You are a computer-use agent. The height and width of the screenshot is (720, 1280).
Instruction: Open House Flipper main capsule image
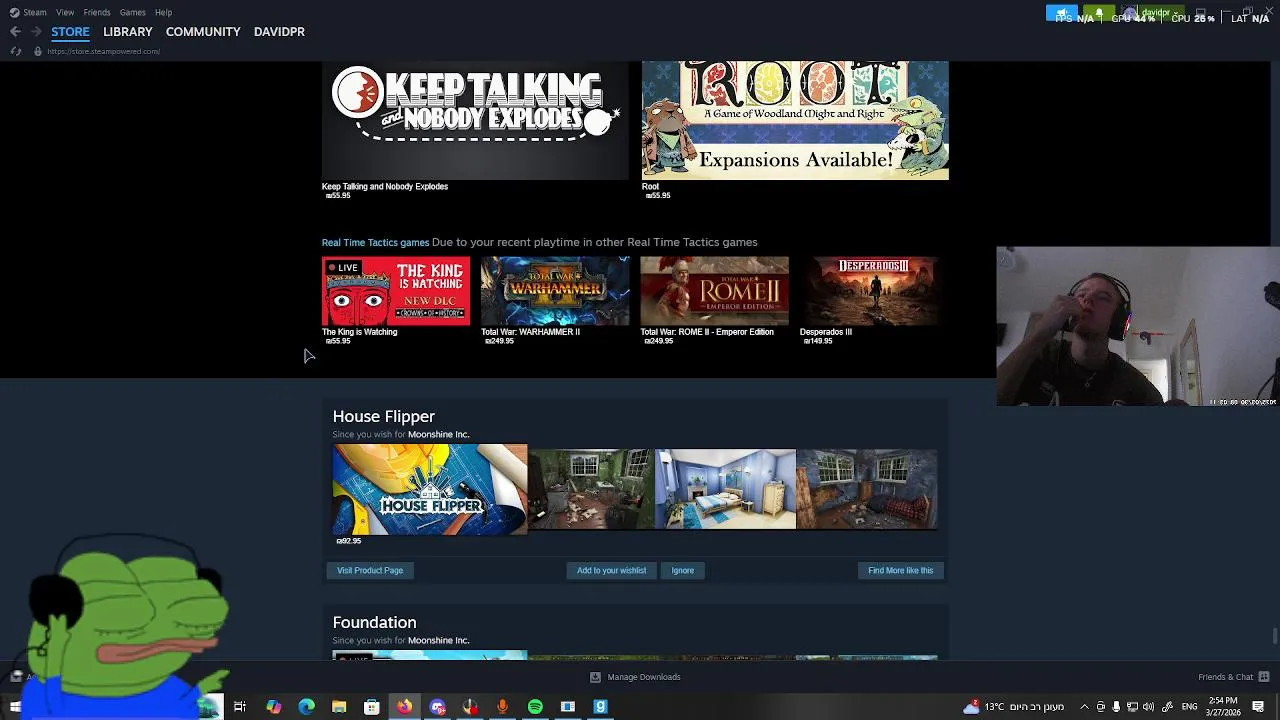click(x=430, y=490)
